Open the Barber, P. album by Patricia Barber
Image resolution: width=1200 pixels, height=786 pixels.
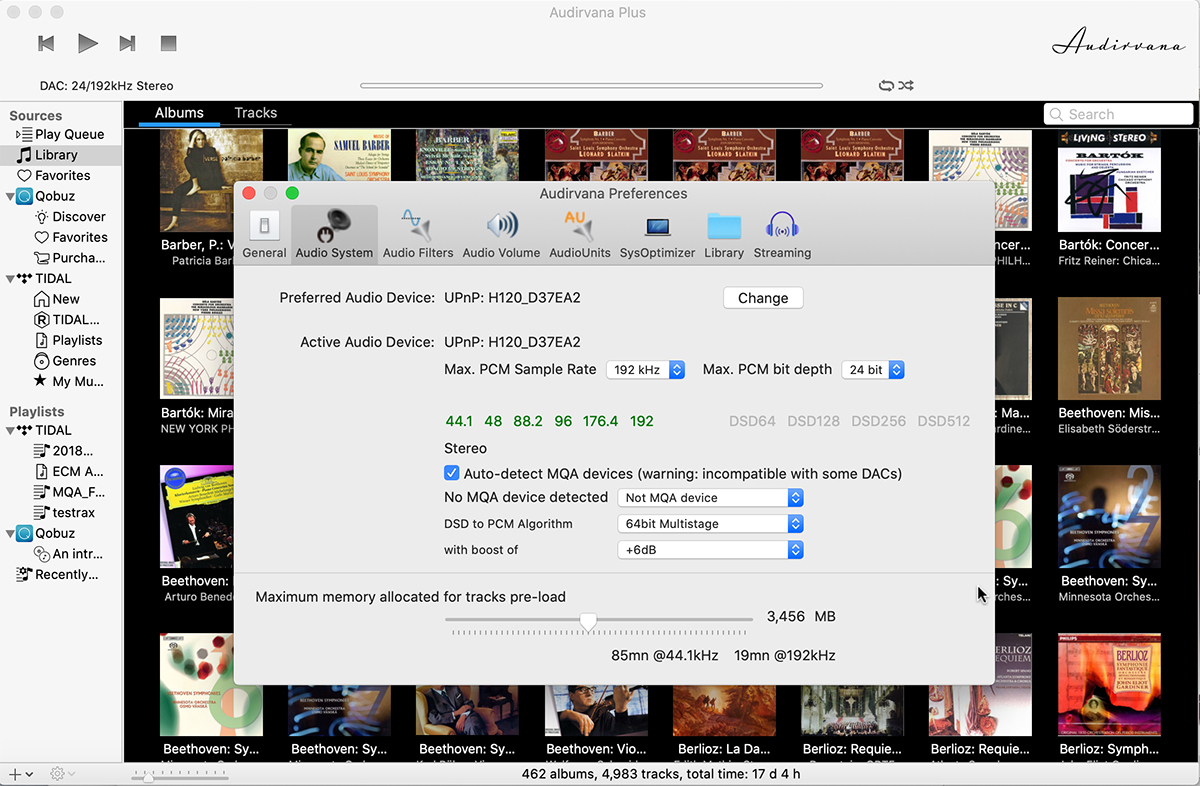click(x=211, y=181)
